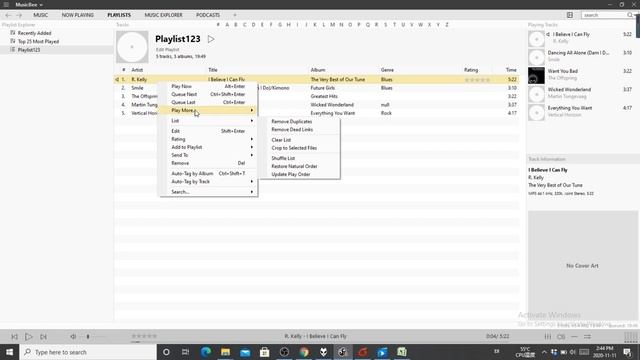This screenshot has height=360, width=640.
Task: Expand the Rating submenu
Action: click(209, 139)
